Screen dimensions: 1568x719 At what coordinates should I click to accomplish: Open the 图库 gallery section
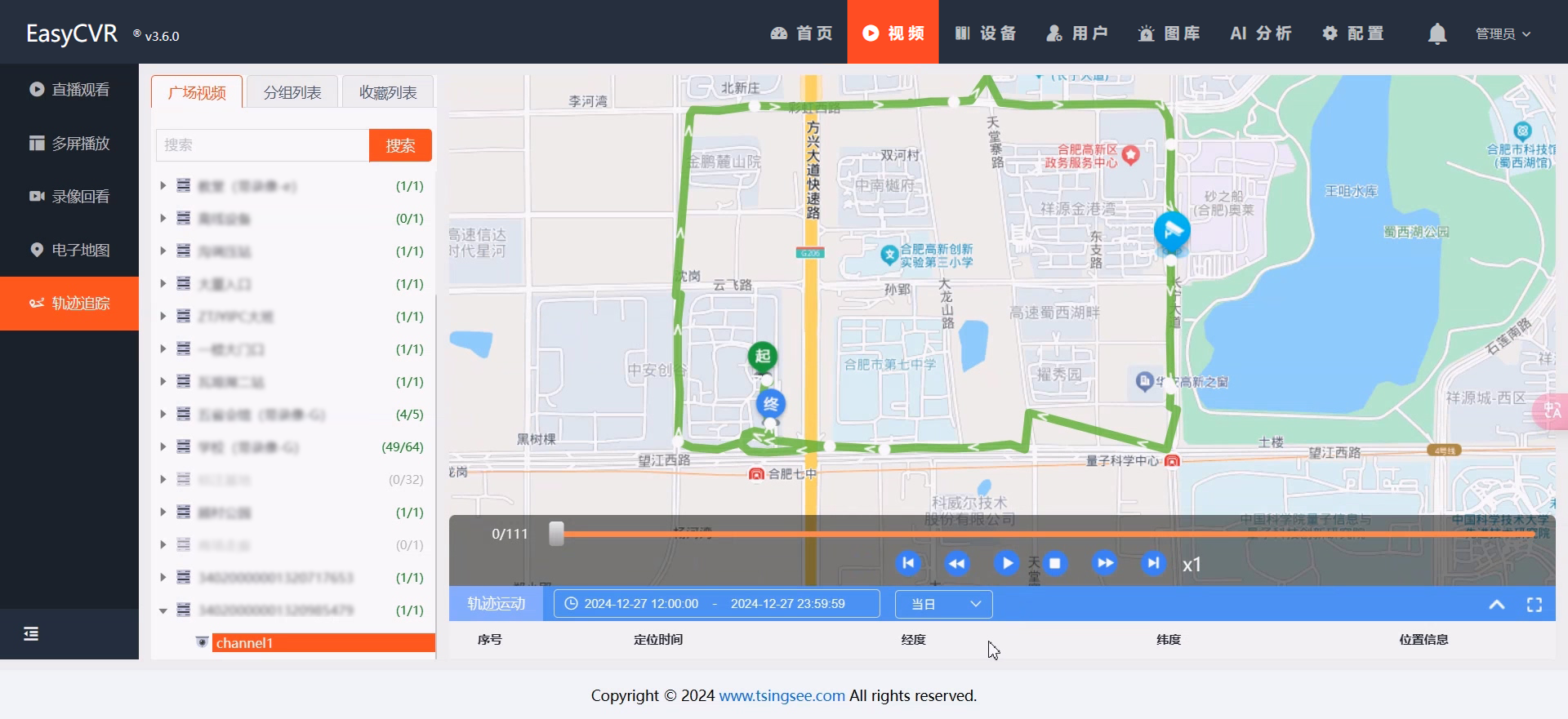[1169, 33]
